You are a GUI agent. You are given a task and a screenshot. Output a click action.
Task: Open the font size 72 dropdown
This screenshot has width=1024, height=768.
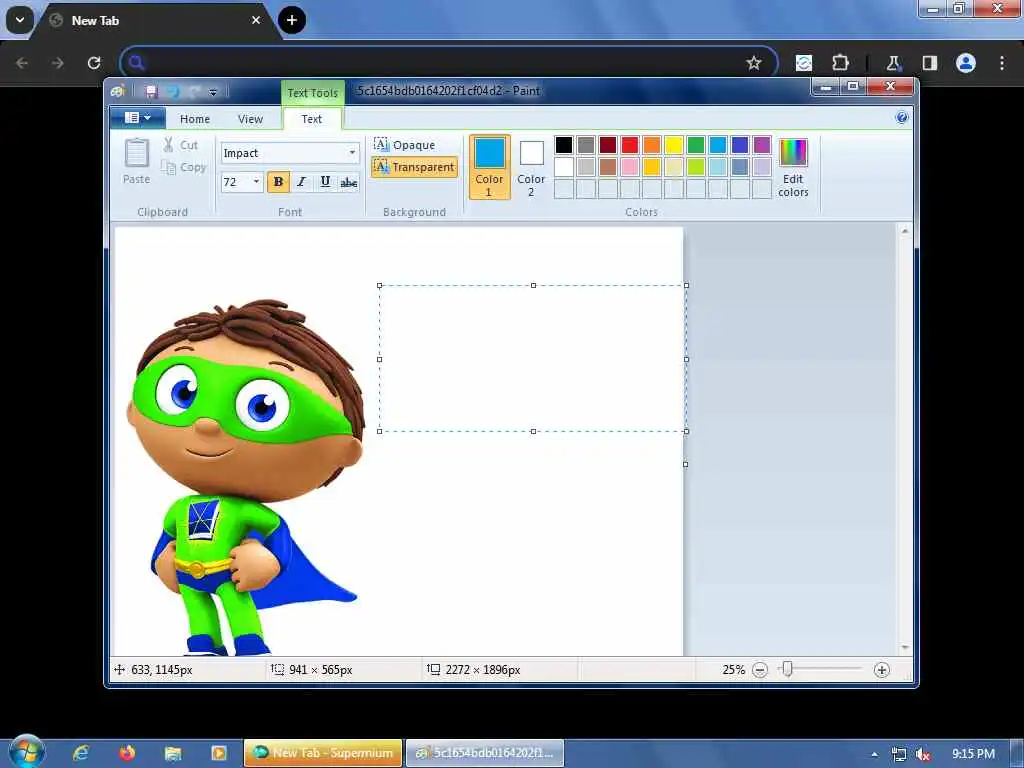(256, 182)
